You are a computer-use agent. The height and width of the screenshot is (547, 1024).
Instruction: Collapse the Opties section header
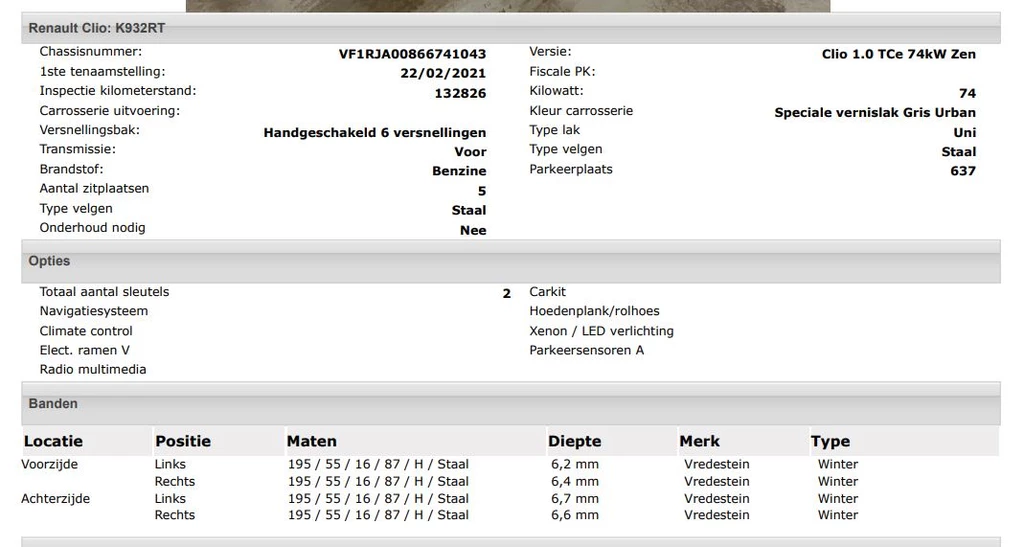49,261
